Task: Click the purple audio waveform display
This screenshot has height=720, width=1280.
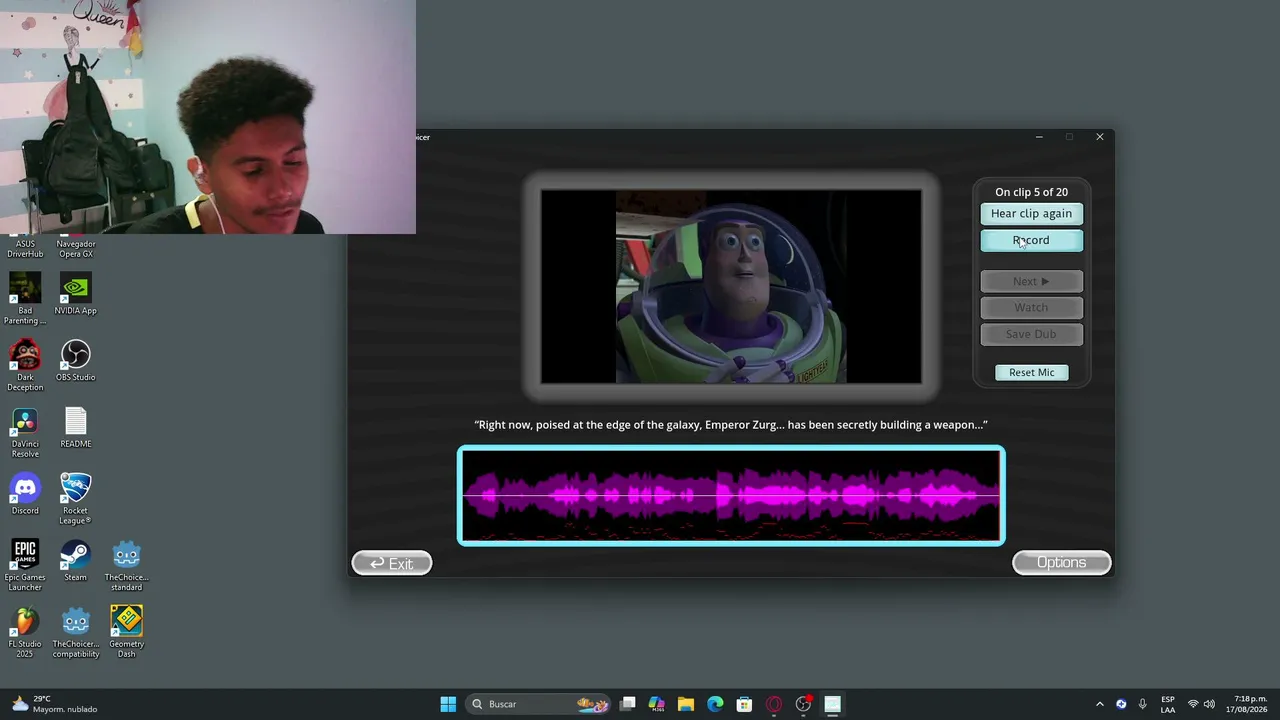Action: pyautogui.click(x=731, y=496)
